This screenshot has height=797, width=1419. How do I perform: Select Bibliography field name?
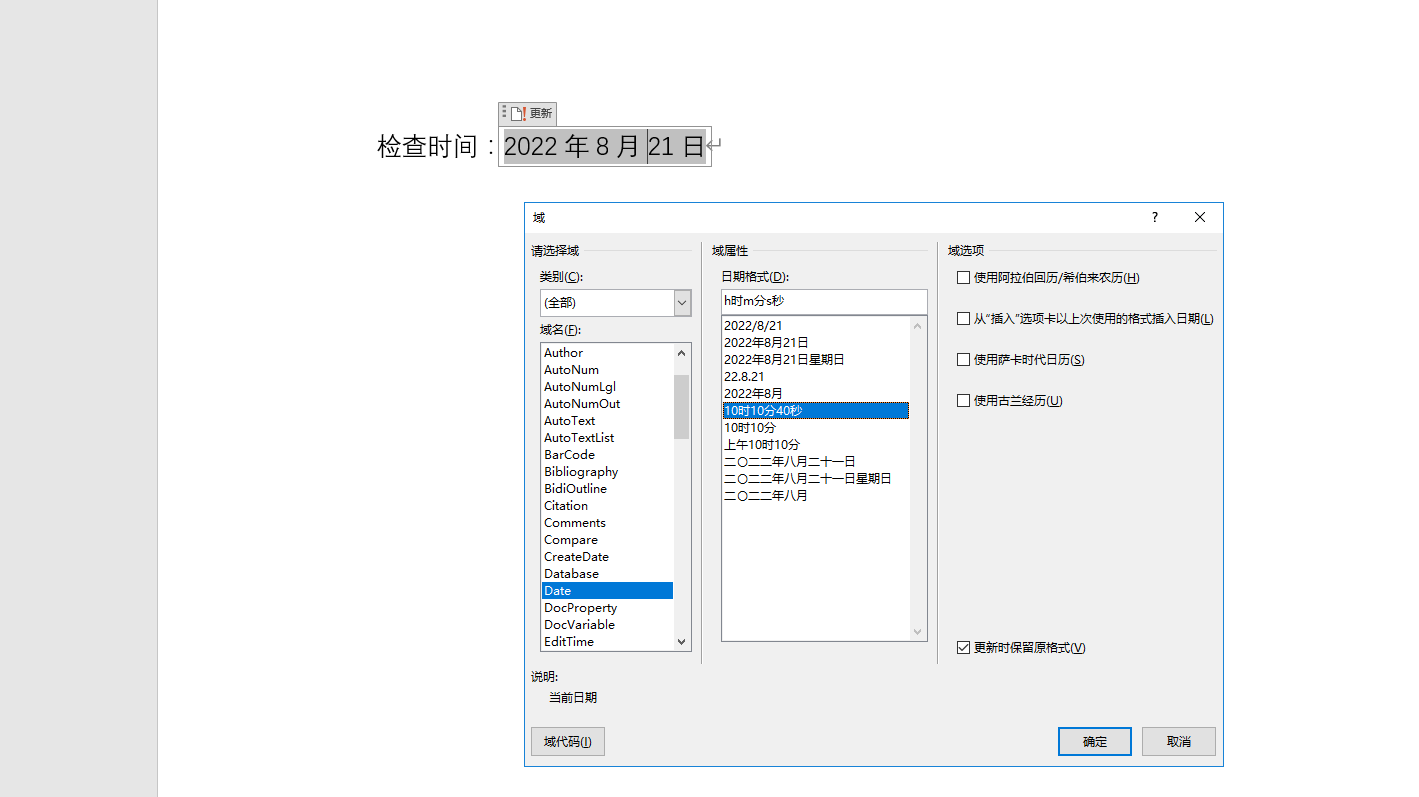click(607, 472)
